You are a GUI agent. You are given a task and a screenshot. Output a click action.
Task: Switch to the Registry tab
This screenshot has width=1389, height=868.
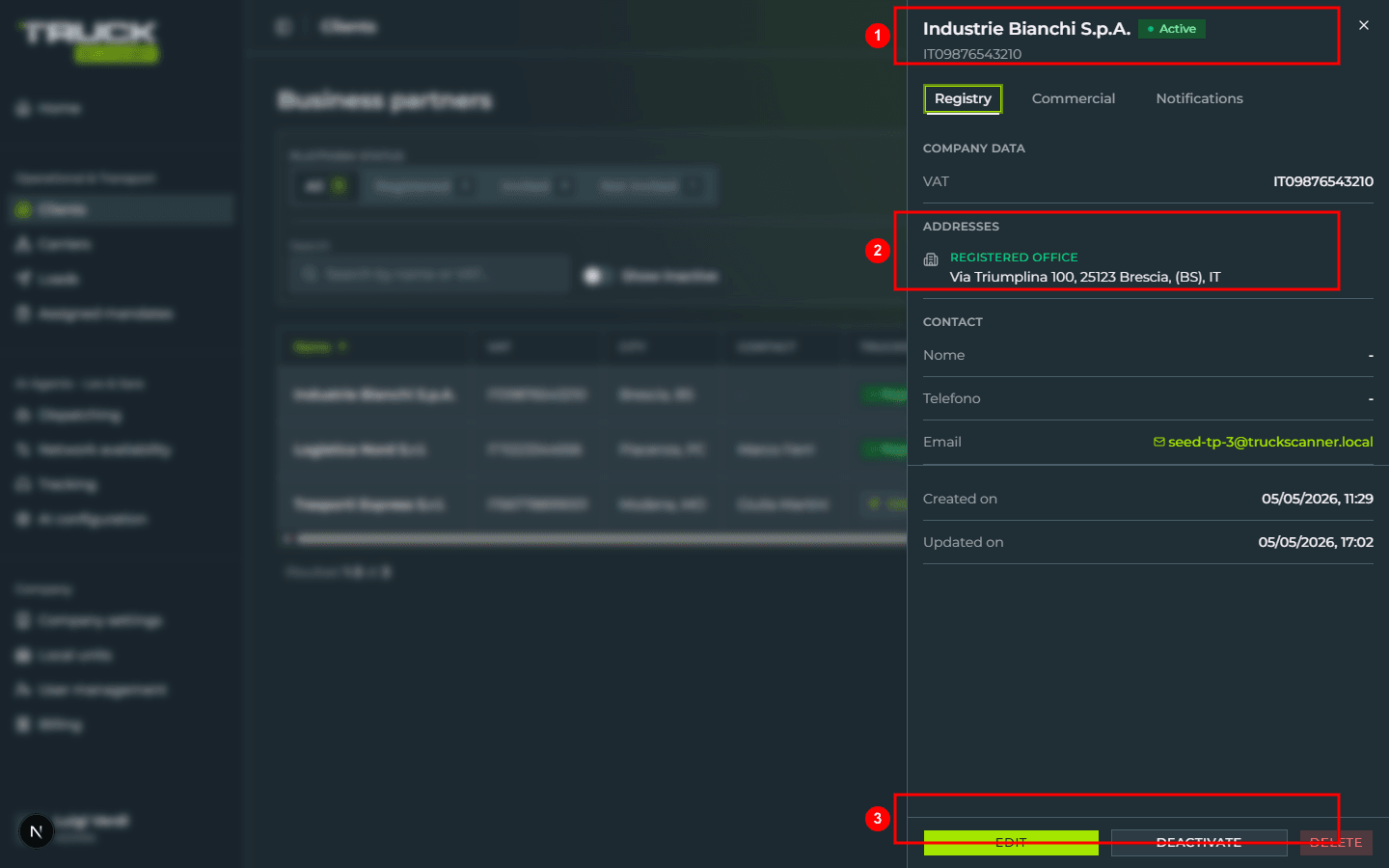pyautogui.click(x=963, y=98)
